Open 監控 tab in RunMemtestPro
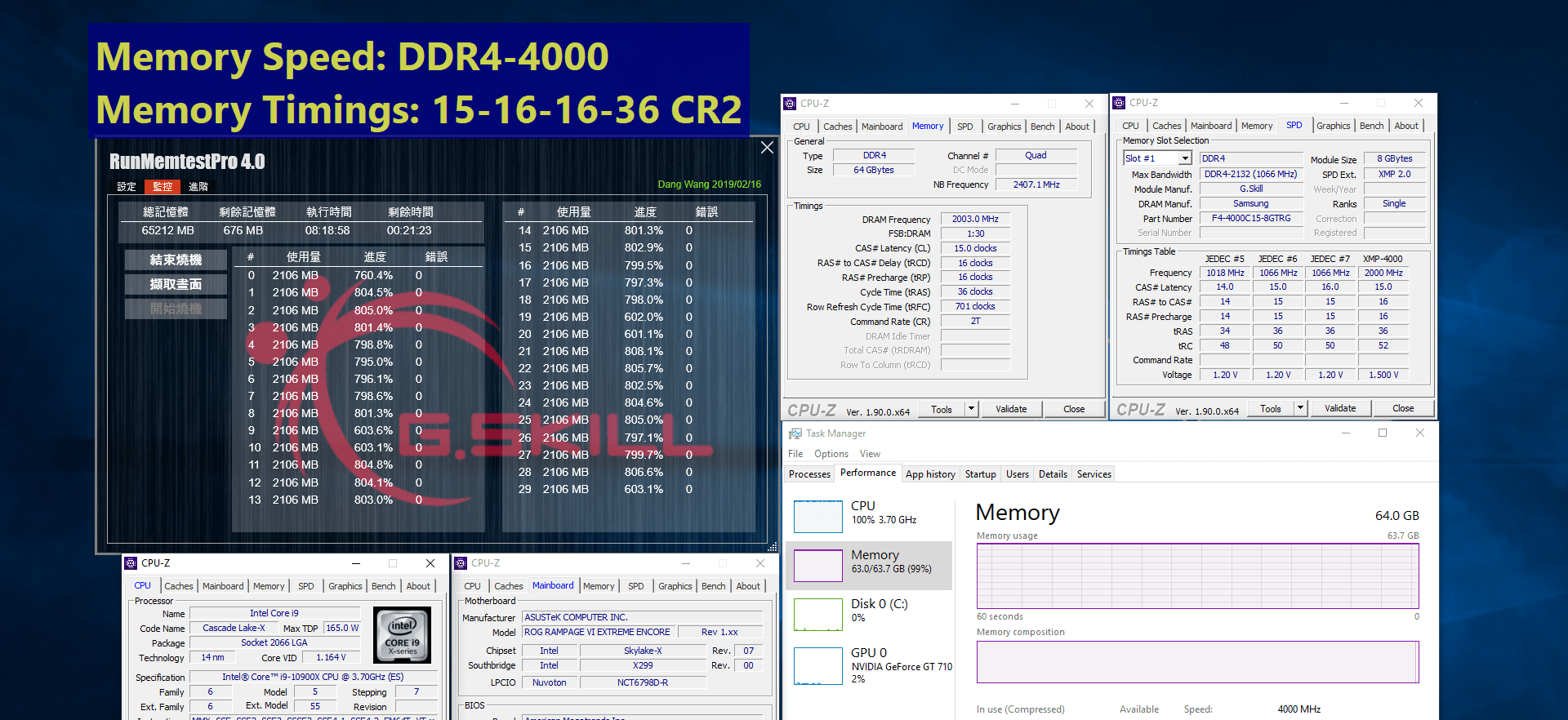The width and height of the screenshot is (1568, 720). click(163, 187)
